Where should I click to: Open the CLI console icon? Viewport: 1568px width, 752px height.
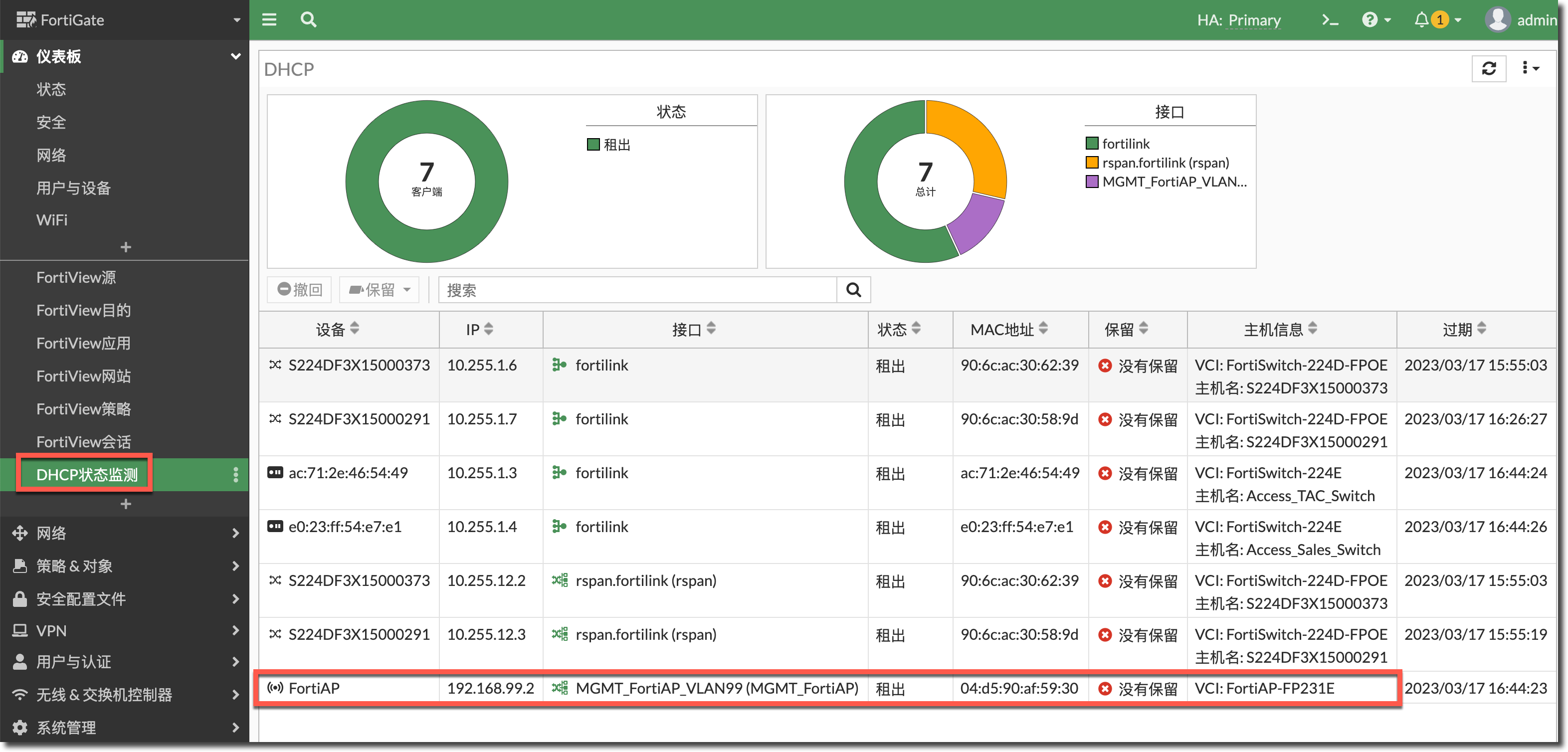coord(1330,20)
